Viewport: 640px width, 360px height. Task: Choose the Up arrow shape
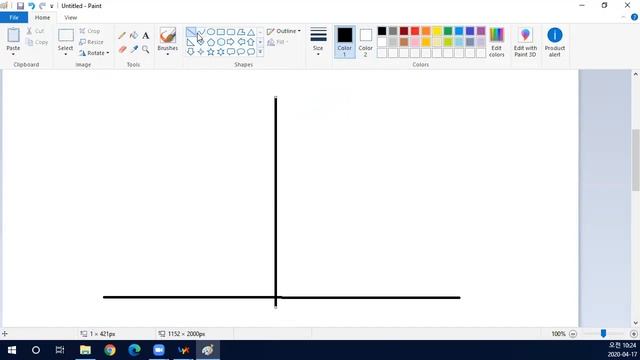[251, 42]
